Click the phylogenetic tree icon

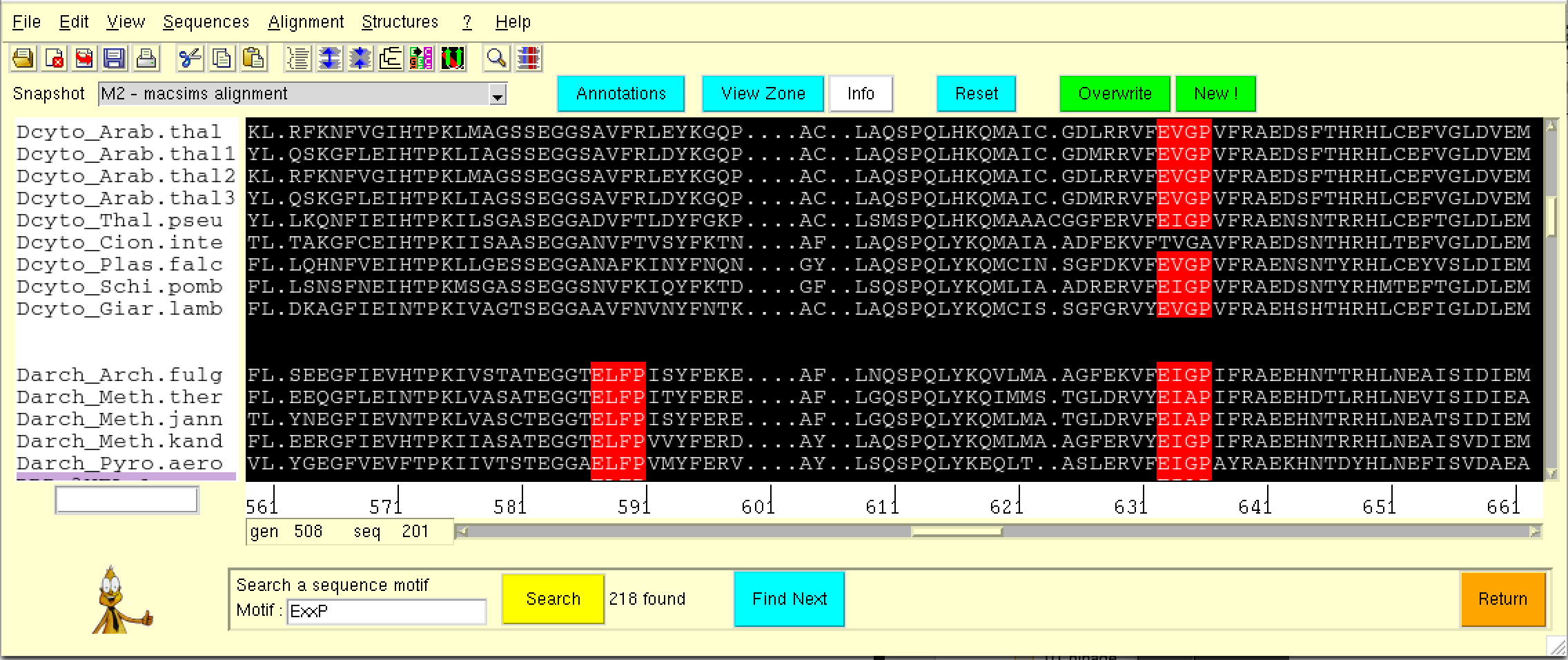point(391,59)
